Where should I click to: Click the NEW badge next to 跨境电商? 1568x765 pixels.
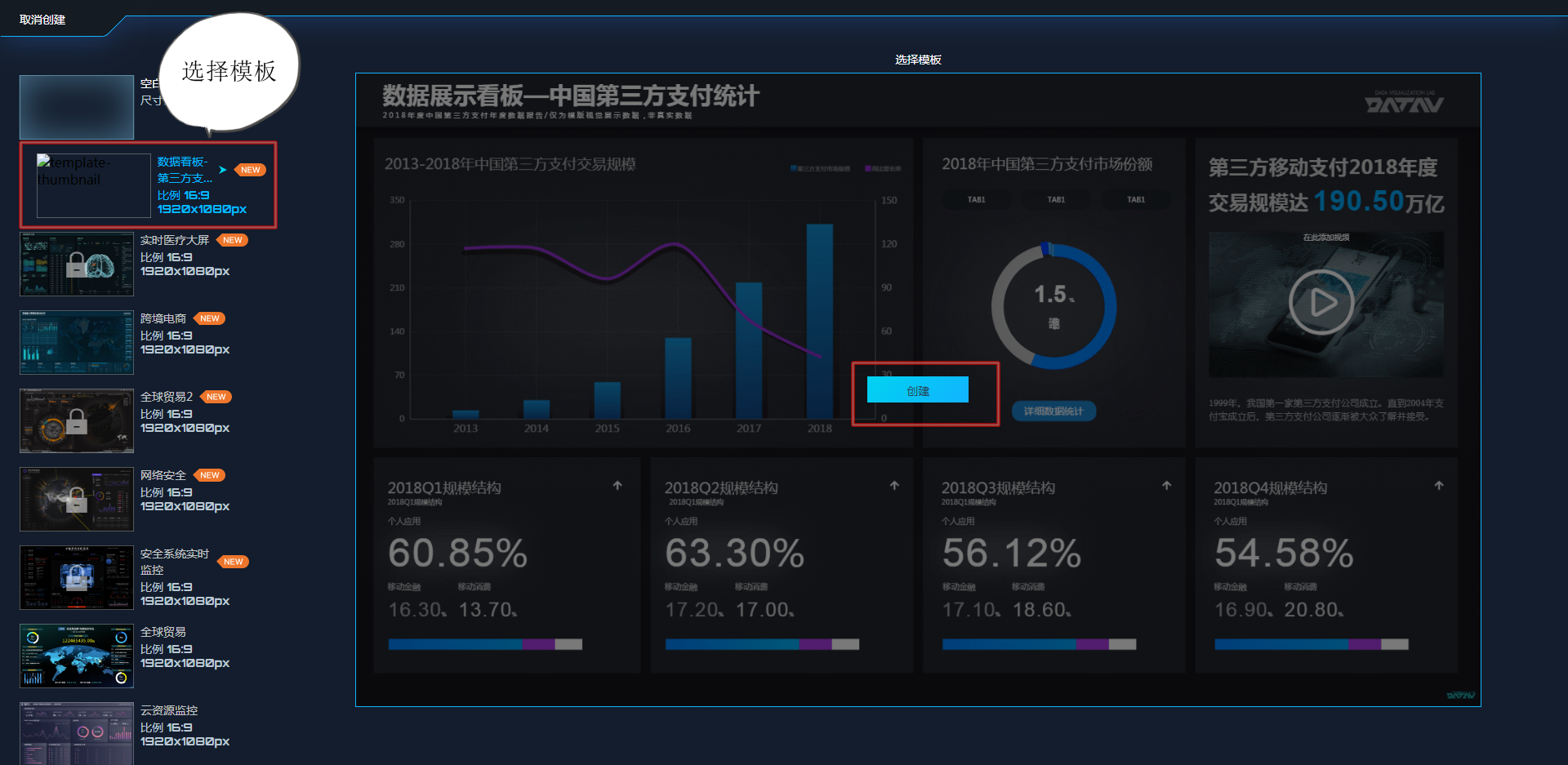pos(210,318)
